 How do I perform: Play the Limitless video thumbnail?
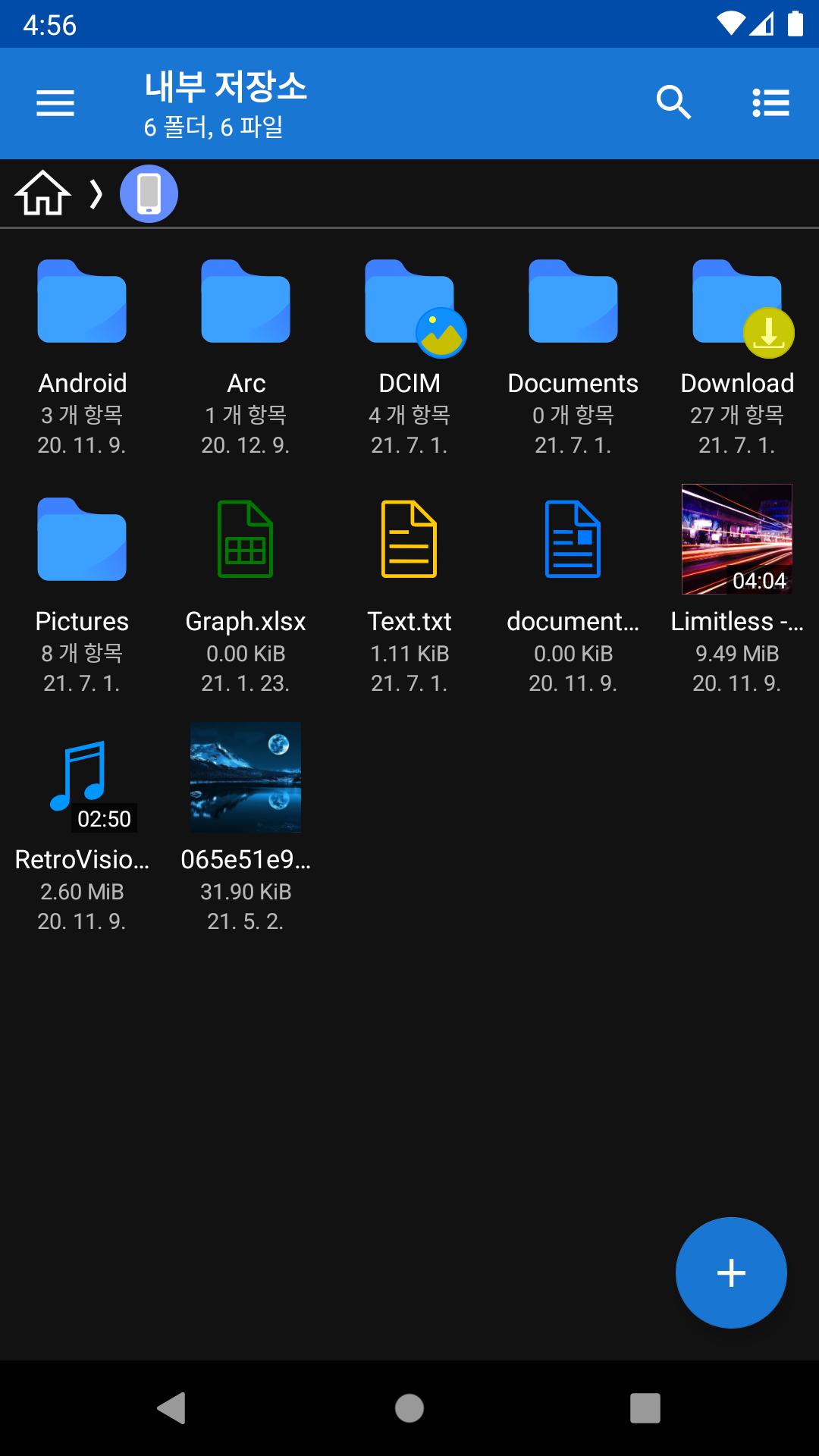pos(737,539)
